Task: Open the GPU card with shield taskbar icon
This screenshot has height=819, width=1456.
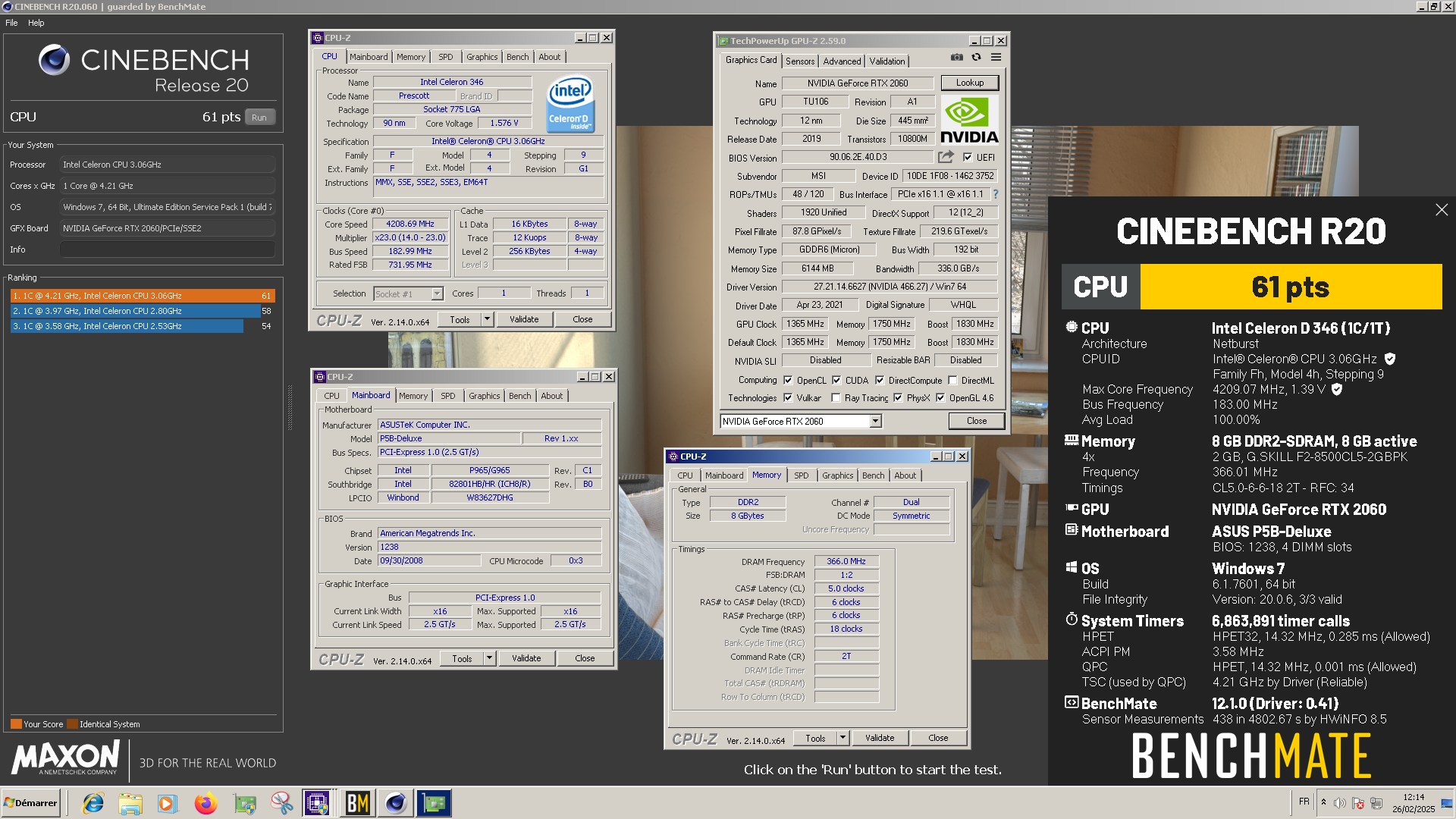Action: [x=244, y=803]
